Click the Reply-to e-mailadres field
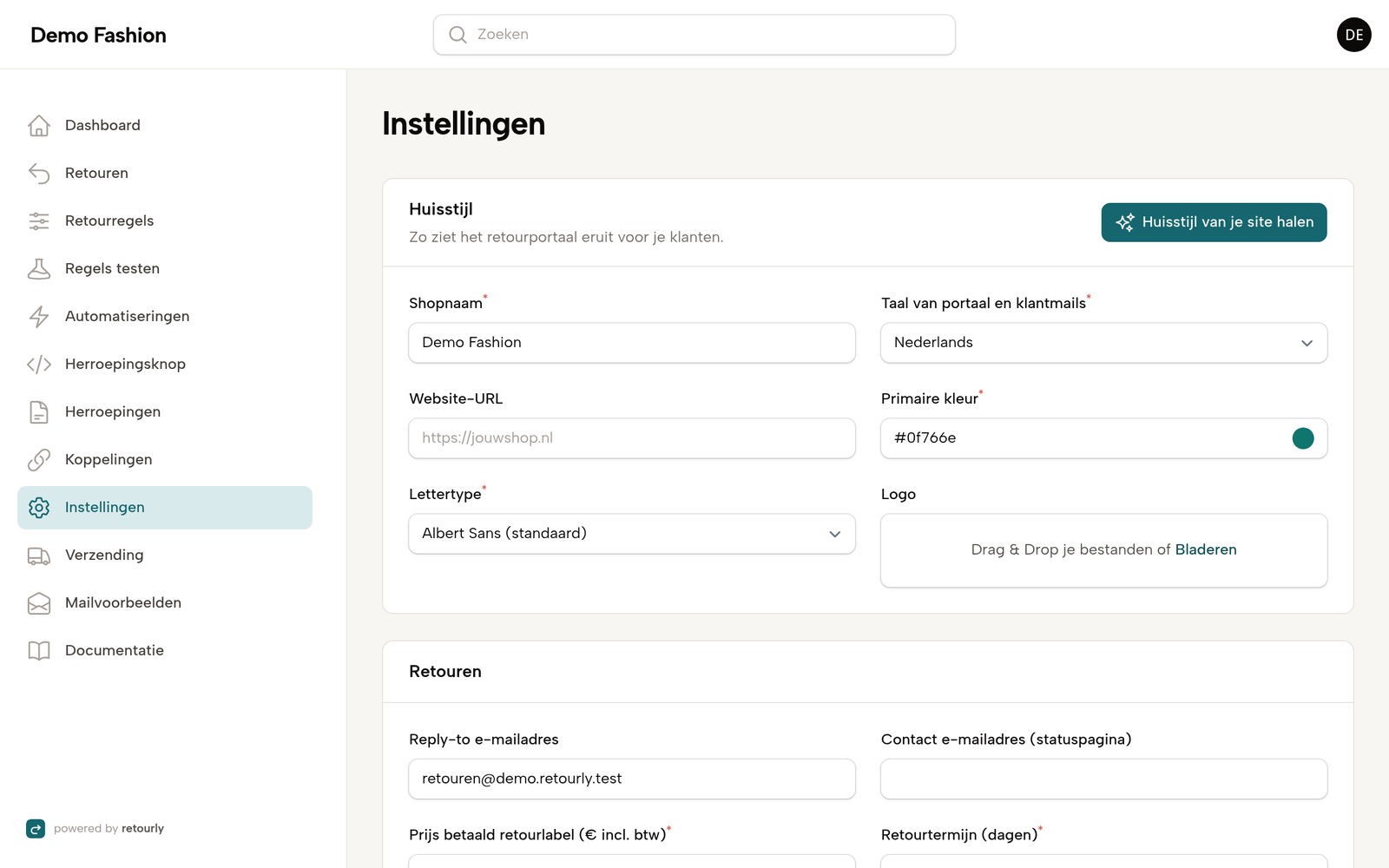The height and width of the screenshot is (868, 1389). 632,779
